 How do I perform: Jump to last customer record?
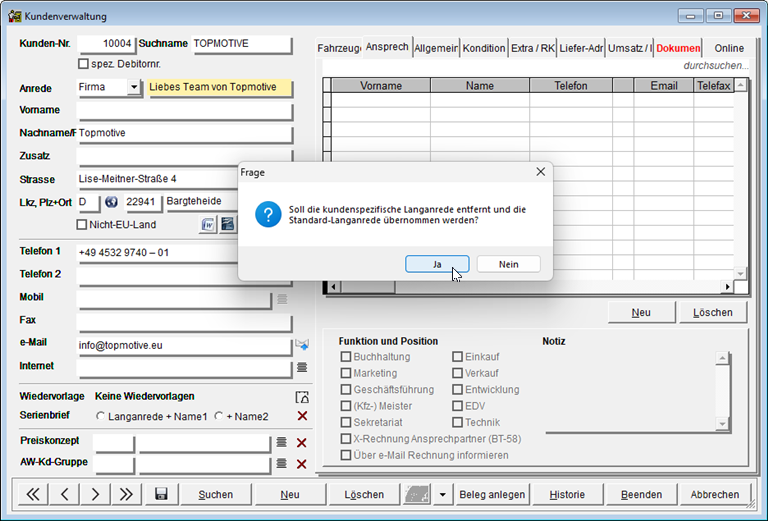click(126, 495)
